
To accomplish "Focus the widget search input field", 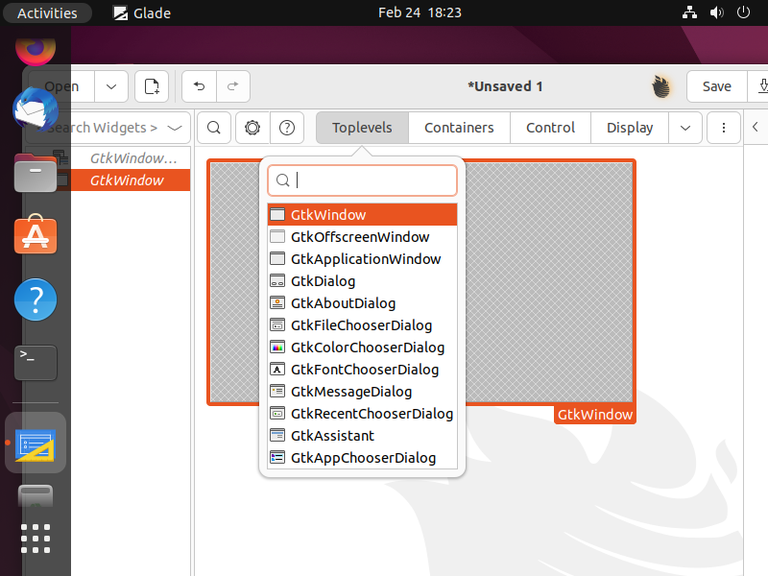I will 362,180.
